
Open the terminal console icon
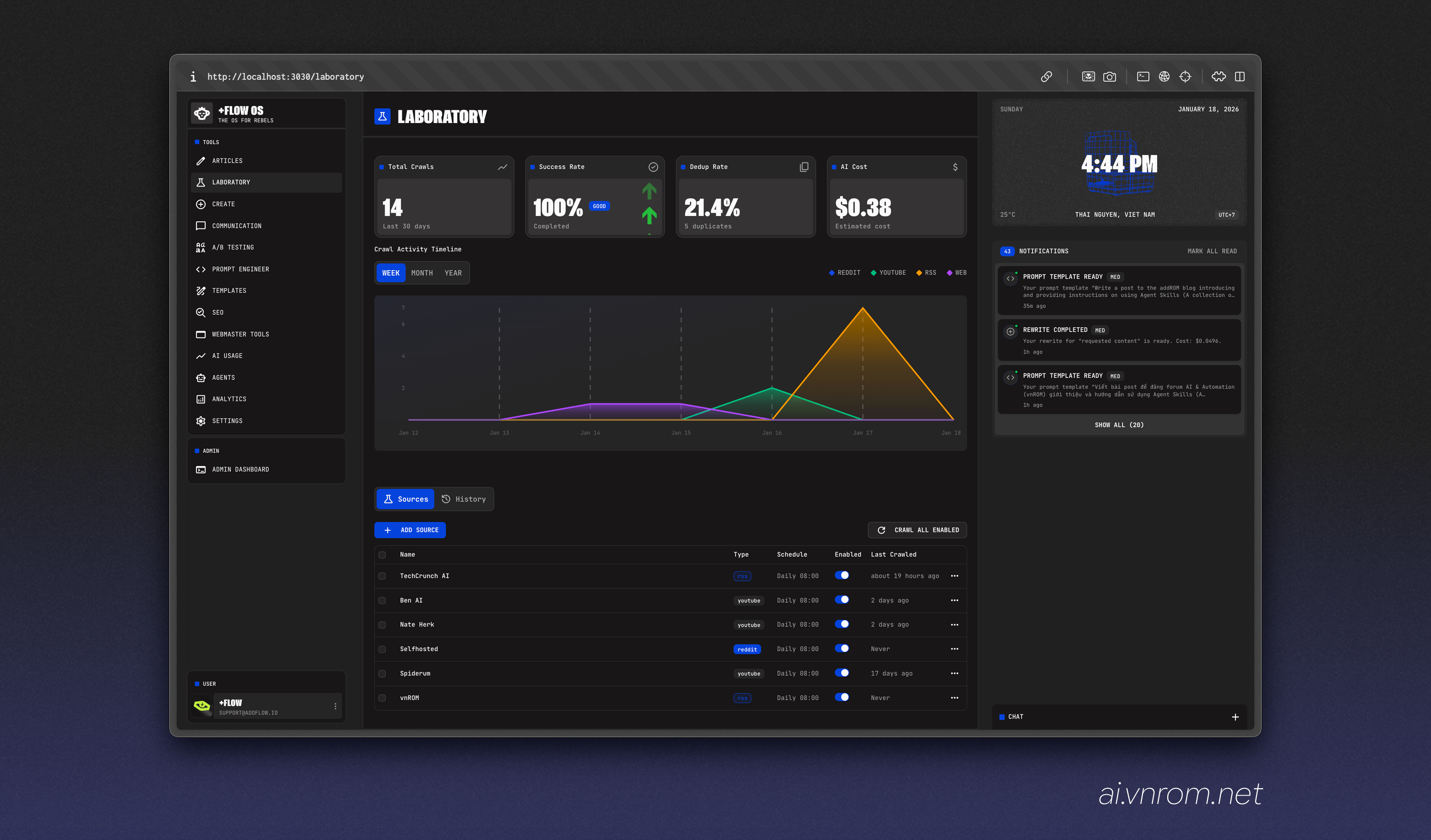click(1143, 77)
